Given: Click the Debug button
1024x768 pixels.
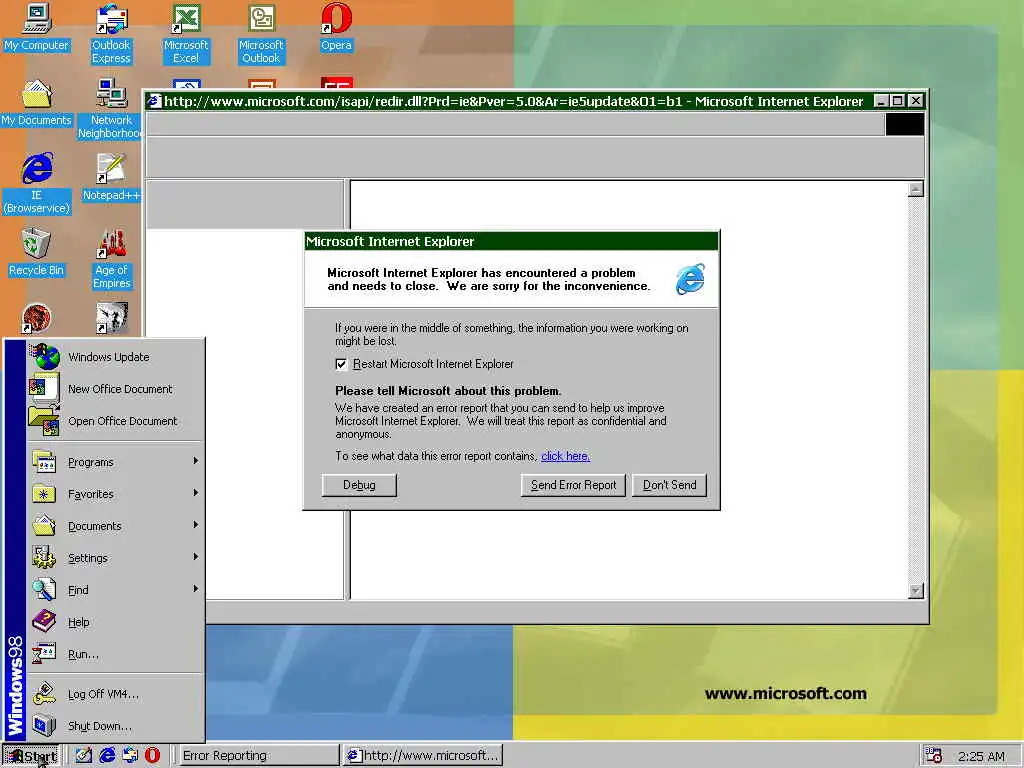Looking at the screenshot, I should [359, 485].
